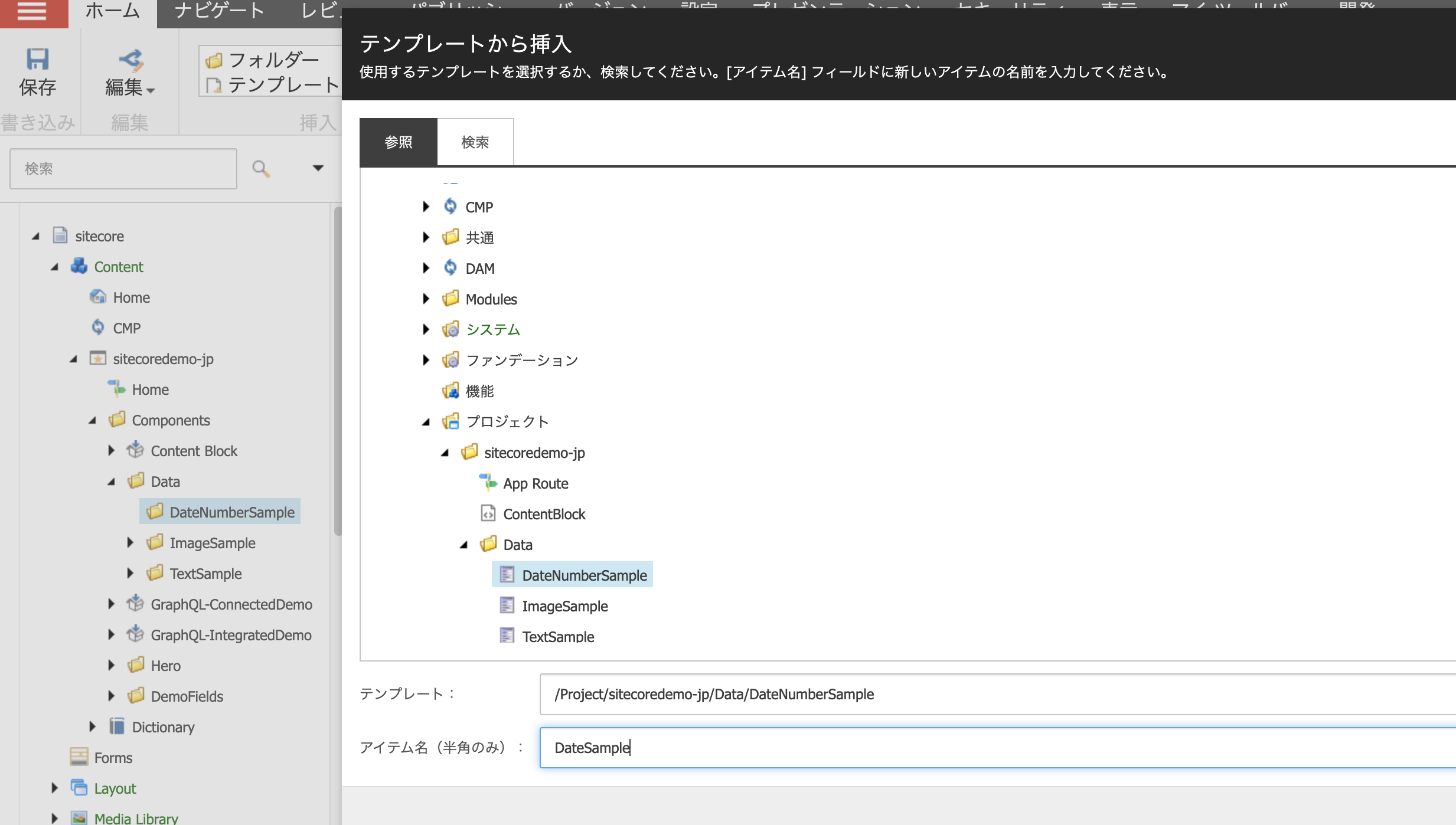Select DateNumberSample template in dialog
1456x825 pixels.
click(x=572, y=575)
